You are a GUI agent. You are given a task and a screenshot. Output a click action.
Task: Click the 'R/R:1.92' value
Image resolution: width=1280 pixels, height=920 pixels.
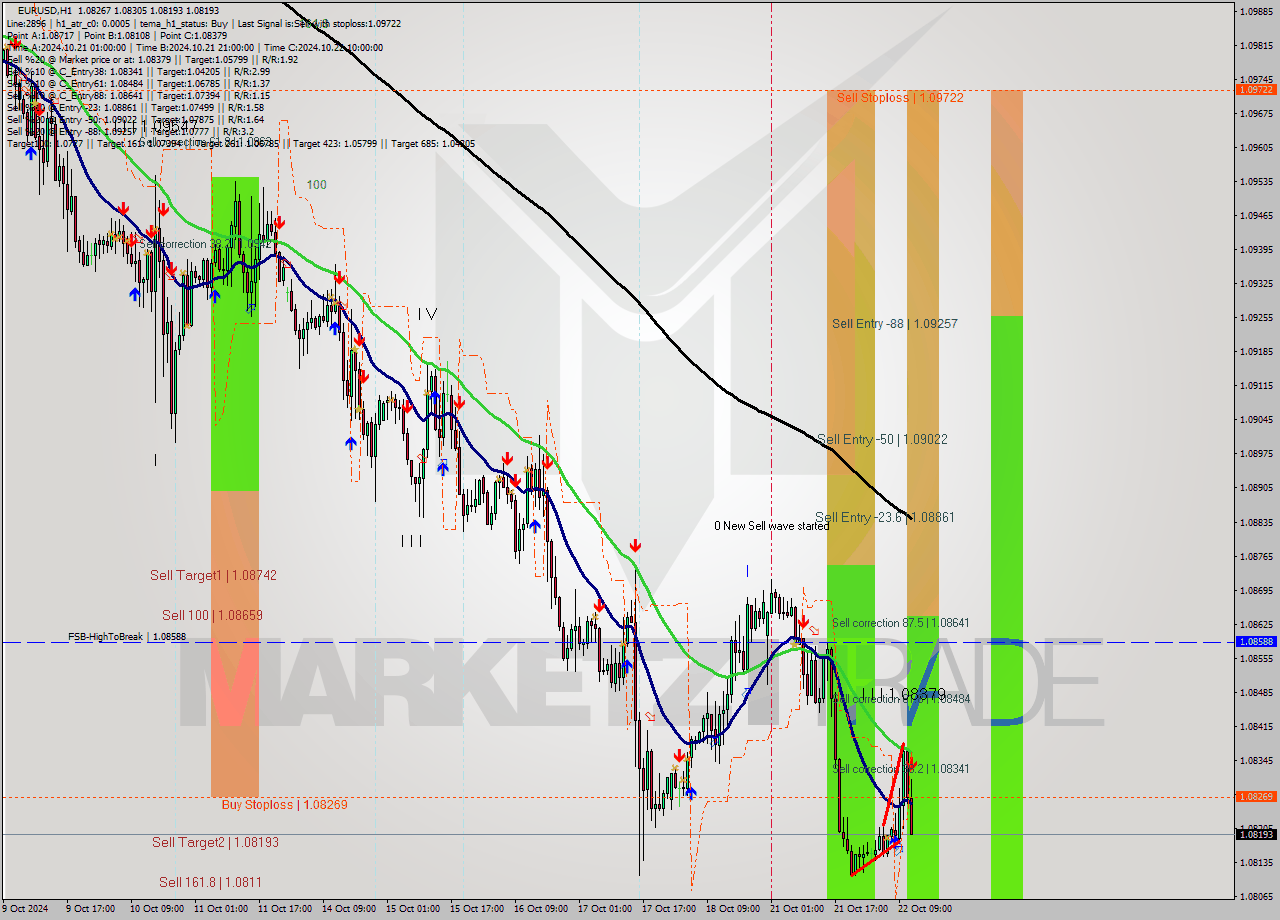click(x=278, y=59)
